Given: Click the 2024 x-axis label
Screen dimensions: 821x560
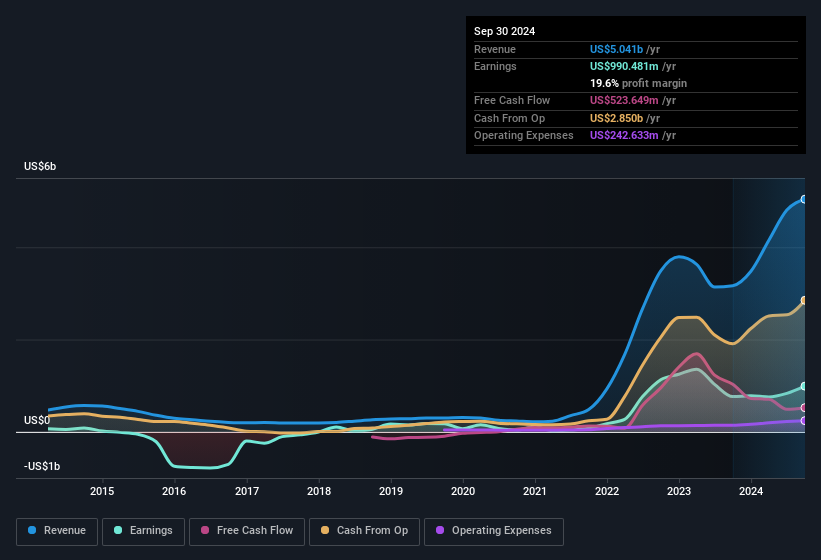Looking at the screenshot, I should point(751,491).
